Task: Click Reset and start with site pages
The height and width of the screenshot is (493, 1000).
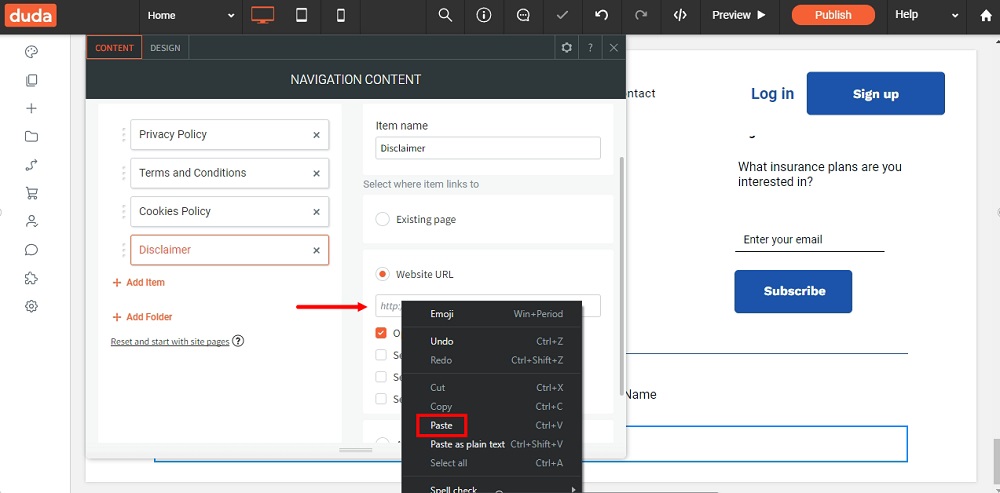Action: [170, 342]
